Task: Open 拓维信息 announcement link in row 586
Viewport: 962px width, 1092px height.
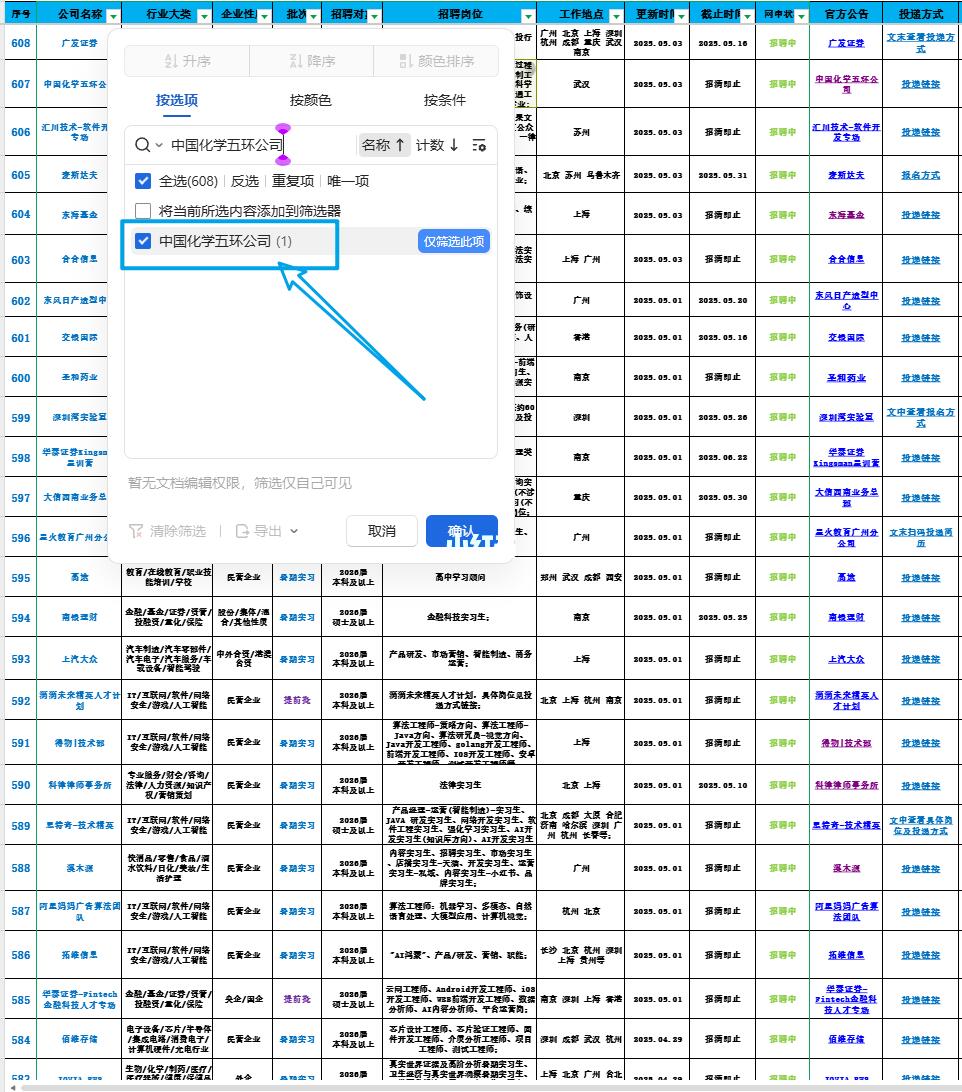Action: pos(846,956)
